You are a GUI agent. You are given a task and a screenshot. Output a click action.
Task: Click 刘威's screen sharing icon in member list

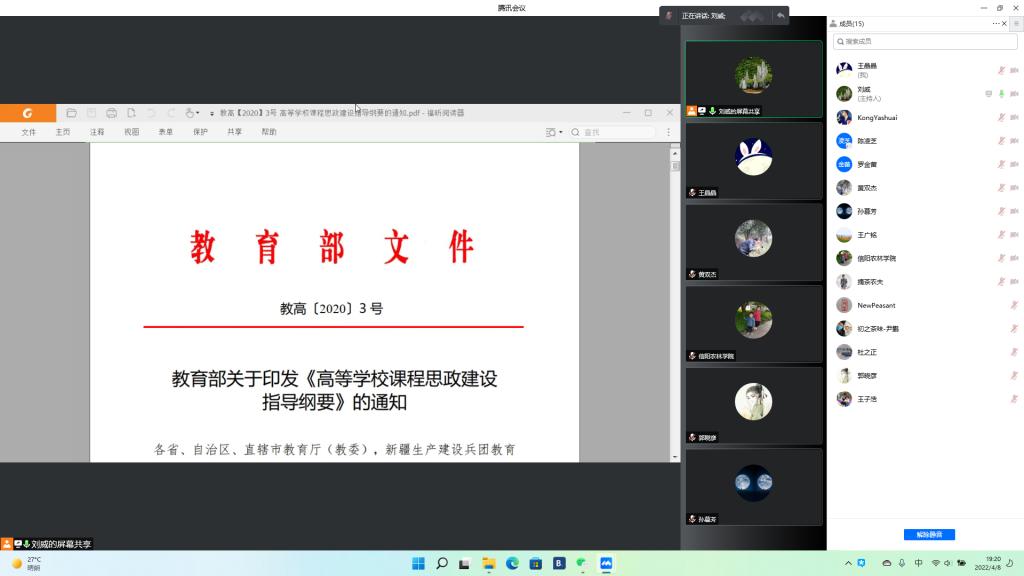point(989,94)
